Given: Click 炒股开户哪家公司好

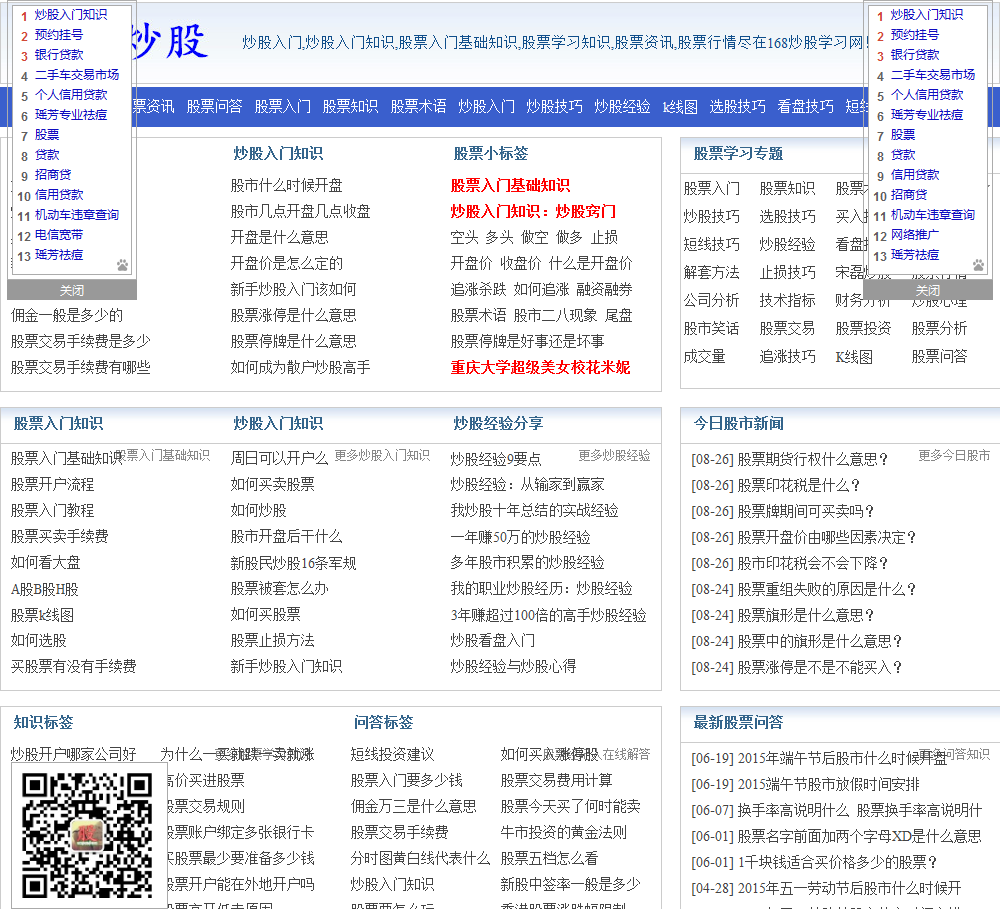Looking at the screenshot, I should 73,755.
